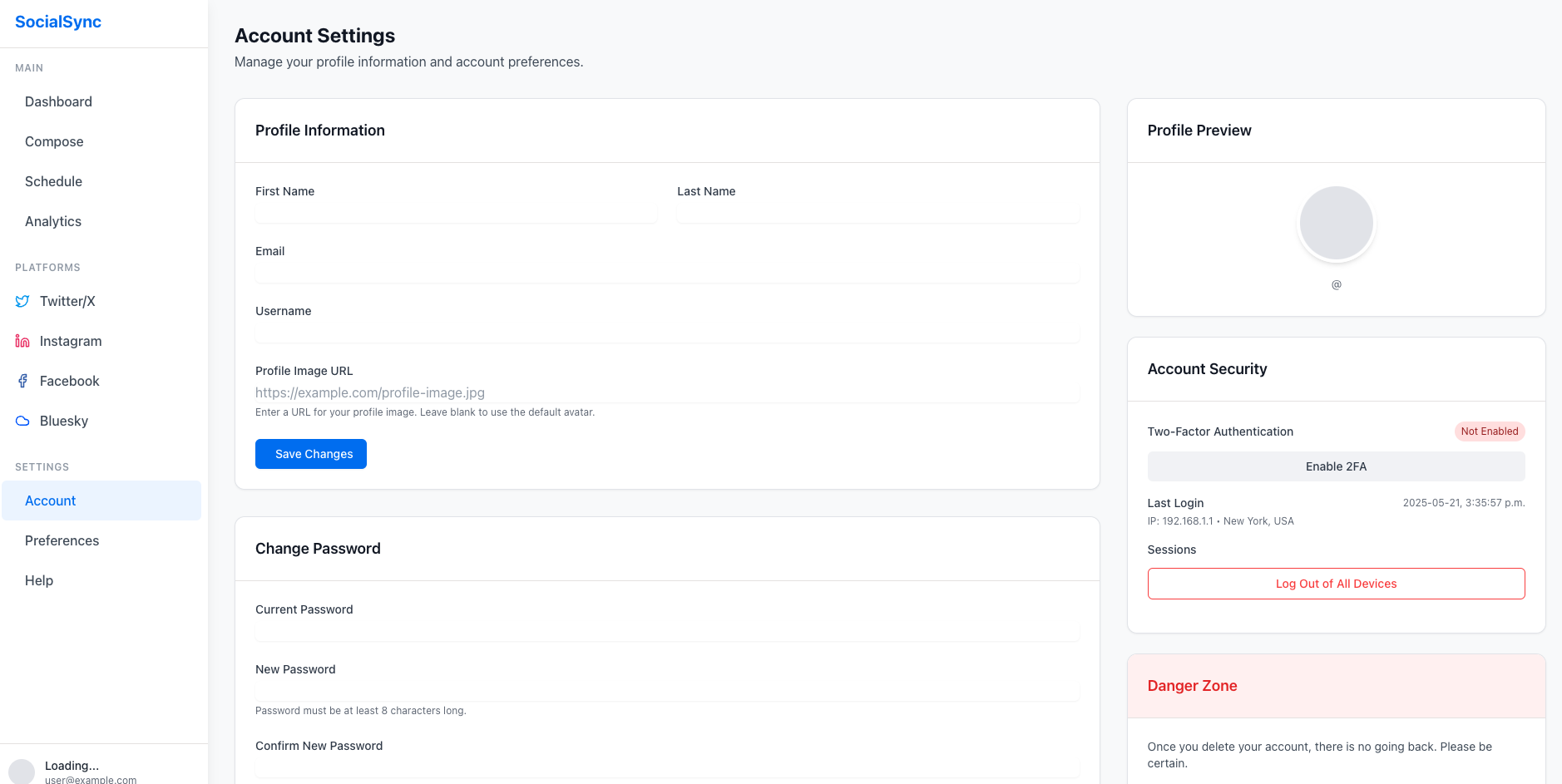1562x784 pixels.
Task: Enable two-factor authentication via Enable 2FA
Action: point(1336,466)
